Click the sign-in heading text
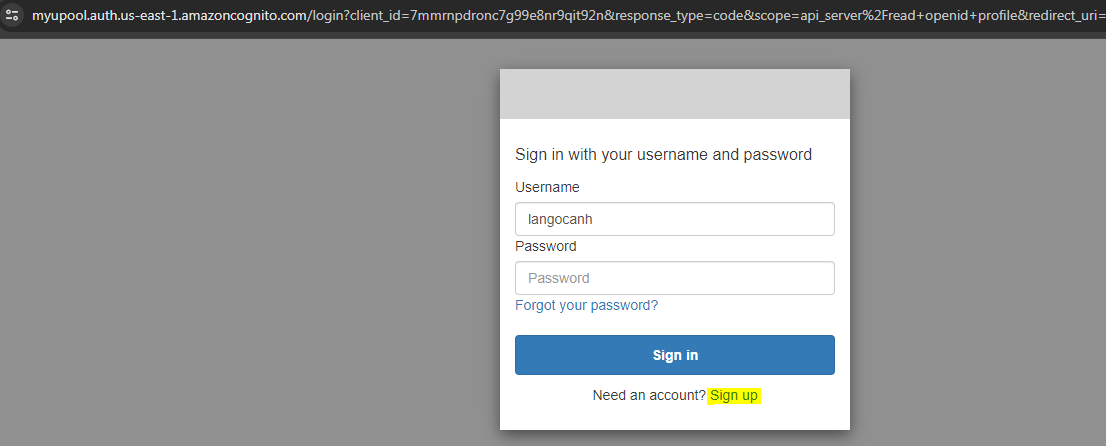The width and height of the screenshot is (1106, 446). pos(663,154)
